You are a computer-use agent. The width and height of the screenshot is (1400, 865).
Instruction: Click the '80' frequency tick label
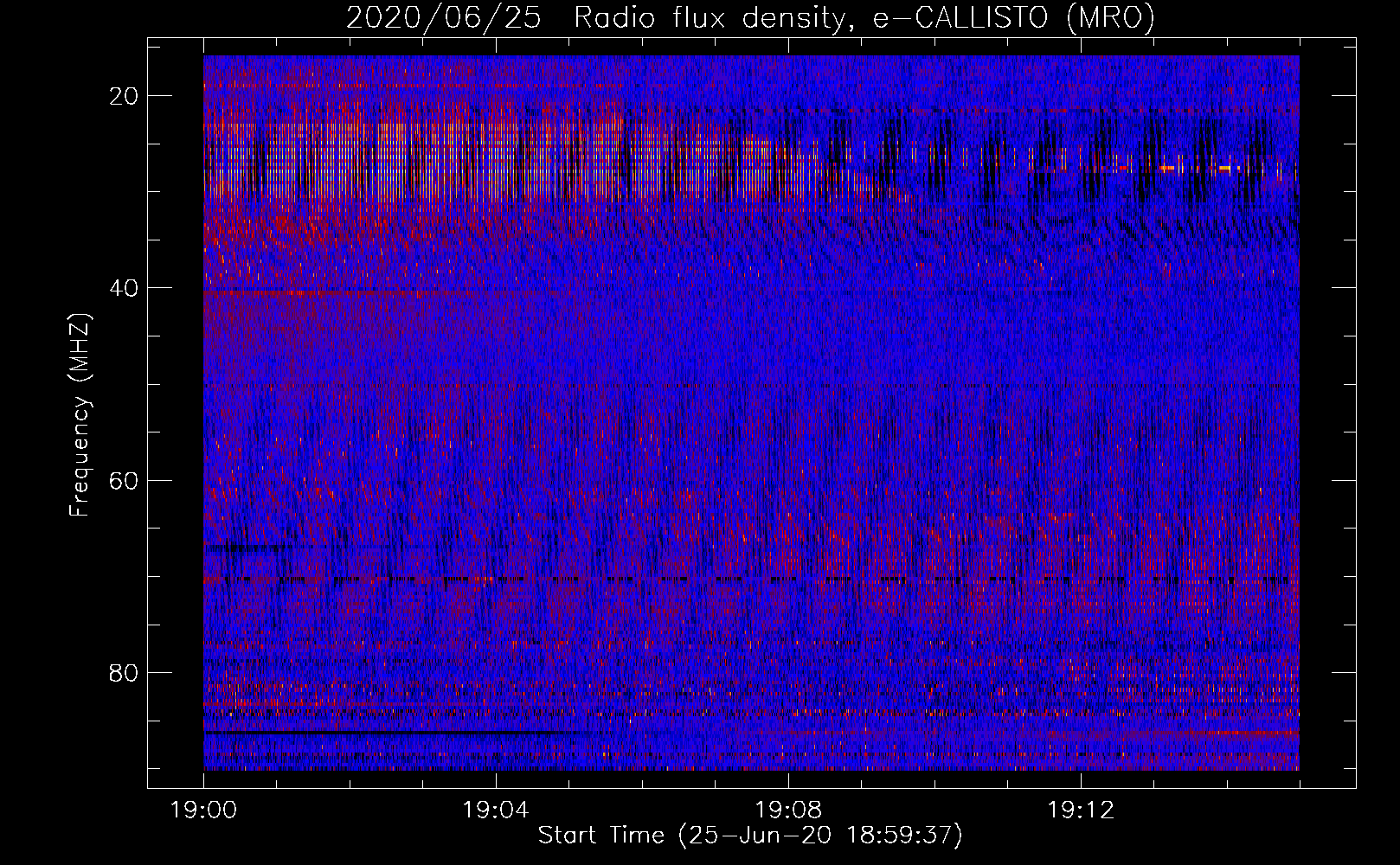(x=125, y=672)
